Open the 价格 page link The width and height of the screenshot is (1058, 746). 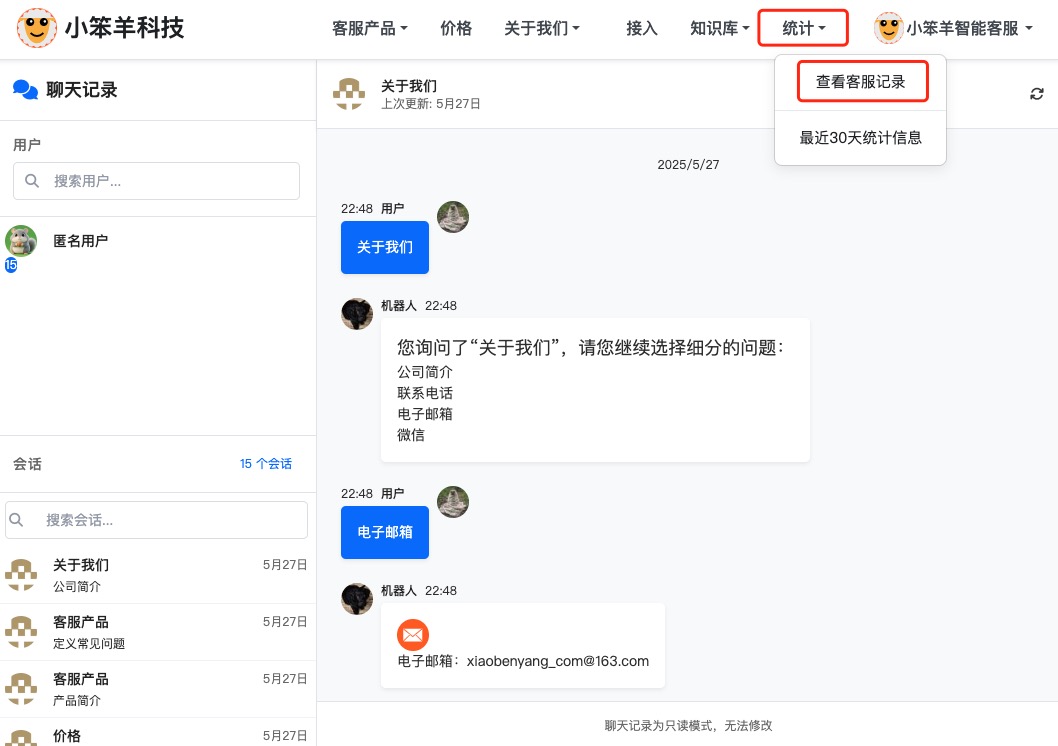pos(456,29)
